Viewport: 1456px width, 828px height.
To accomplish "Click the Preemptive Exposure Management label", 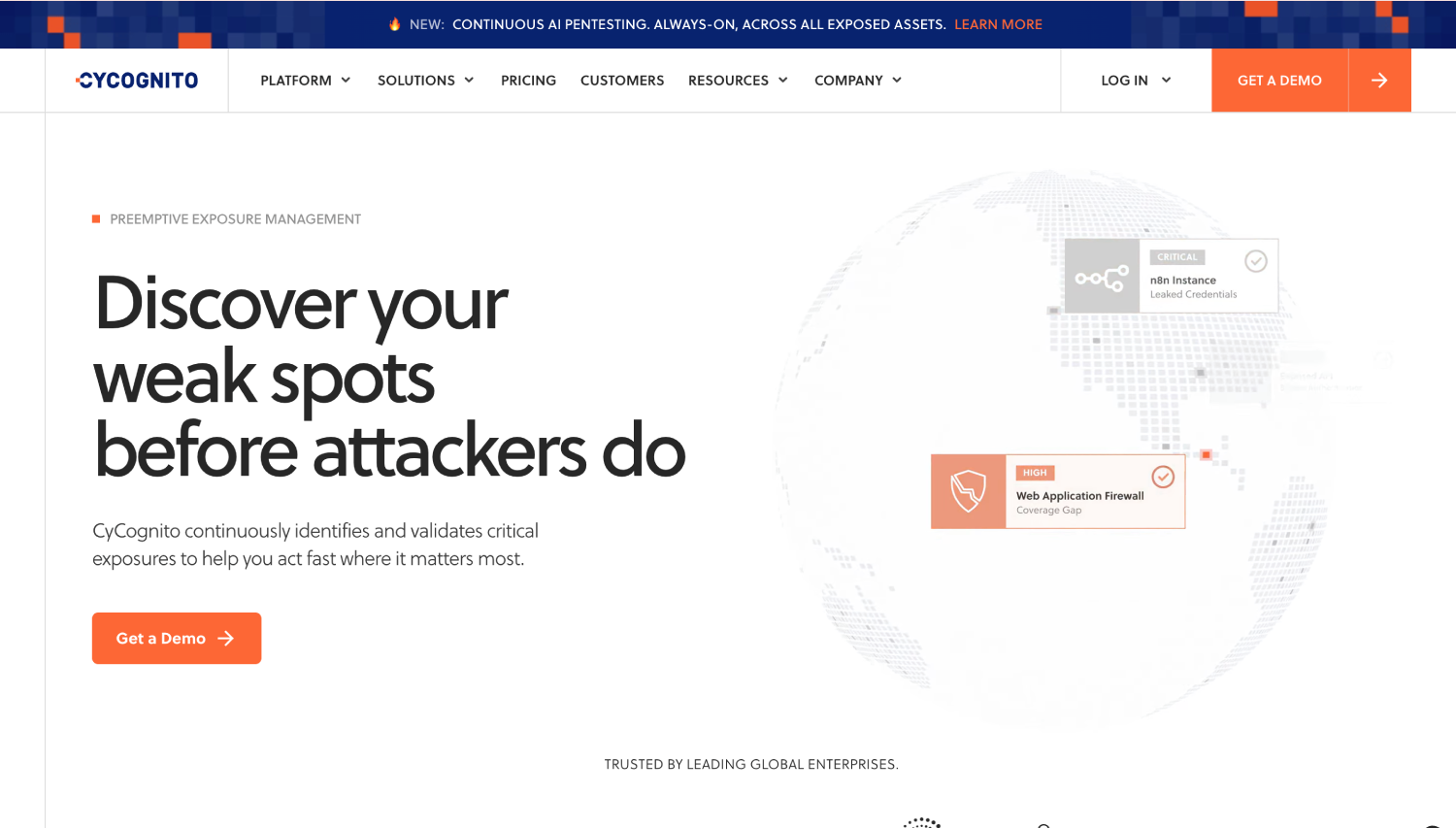I will point(236,219).
